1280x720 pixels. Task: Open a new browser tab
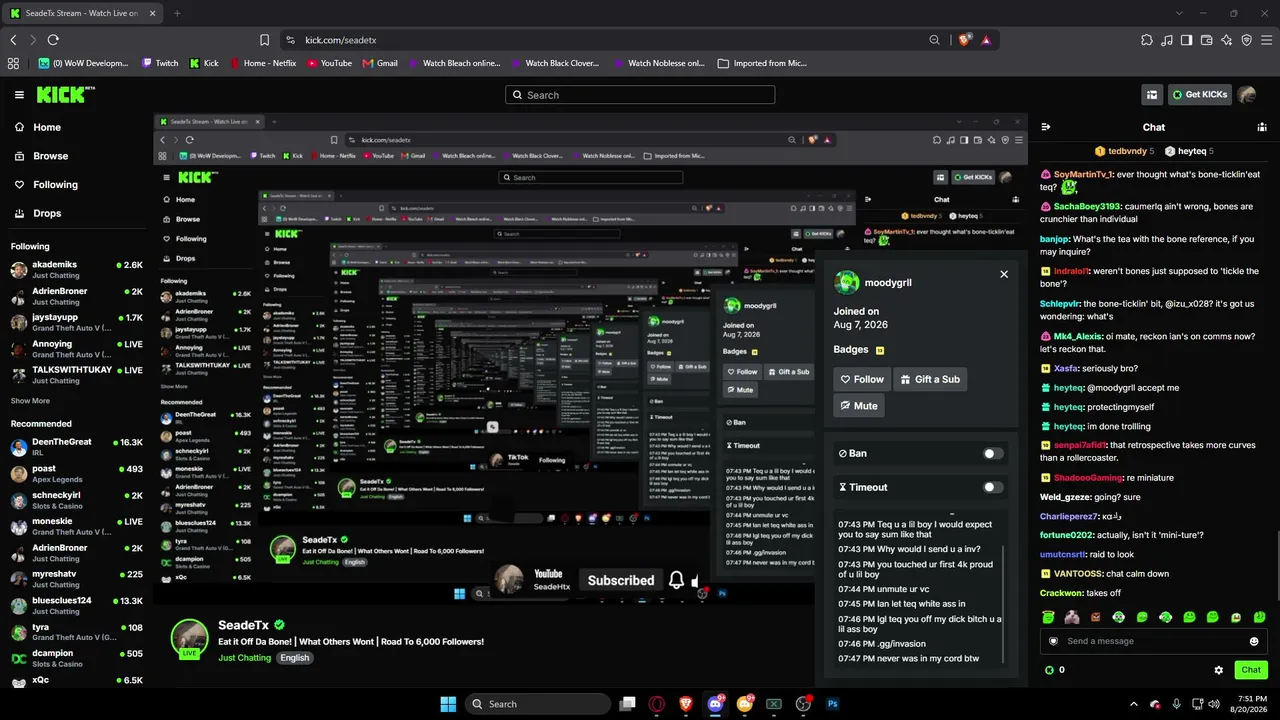pyautogui.click(x=177, y=13)
